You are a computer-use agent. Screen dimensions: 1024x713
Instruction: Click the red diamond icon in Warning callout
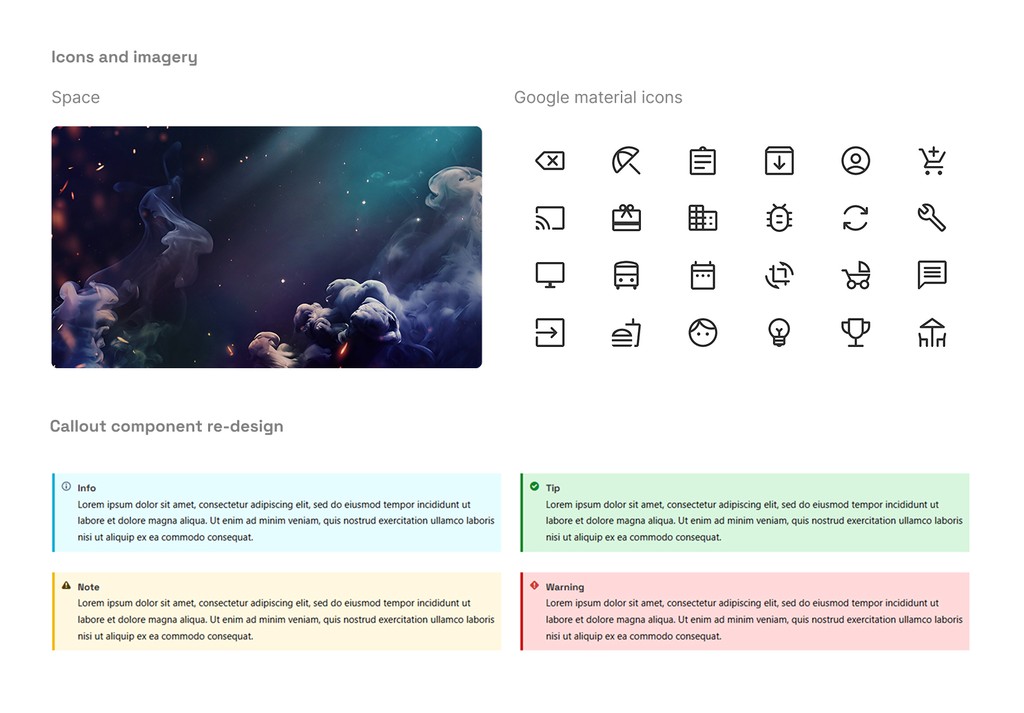[534, 586]
